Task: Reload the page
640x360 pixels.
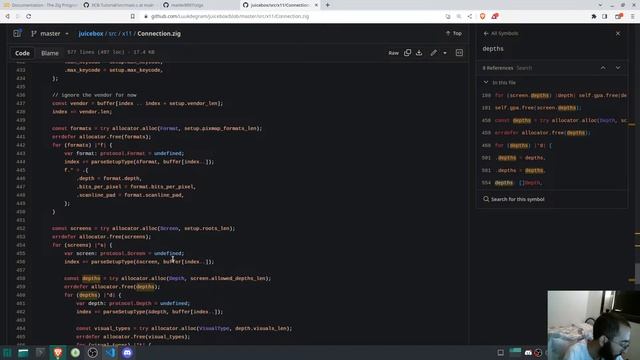Action: pyautogui.click(x=29, y=16)
